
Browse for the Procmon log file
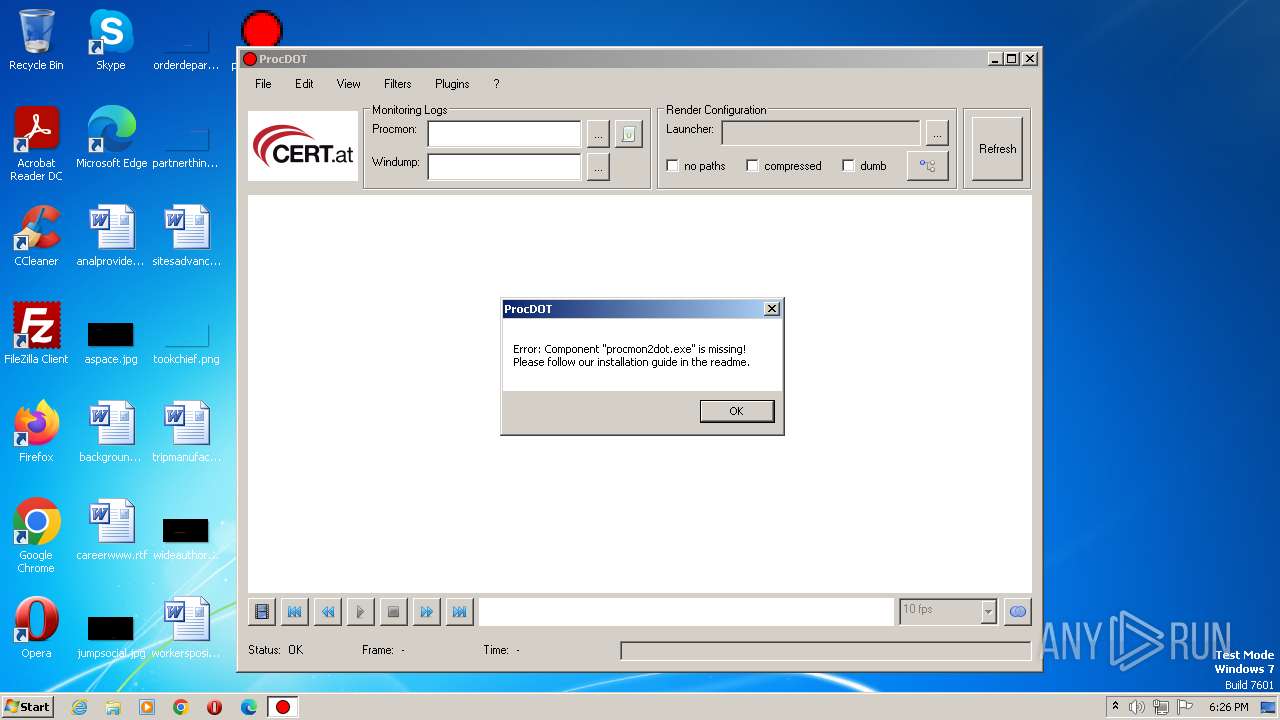tap(598, 134)
